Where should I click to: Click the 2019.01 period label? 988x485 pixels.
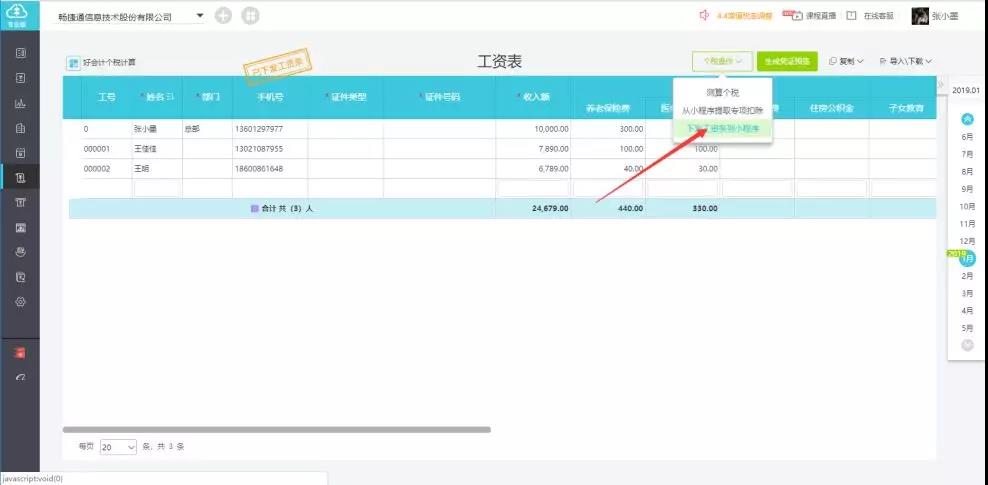967,90
